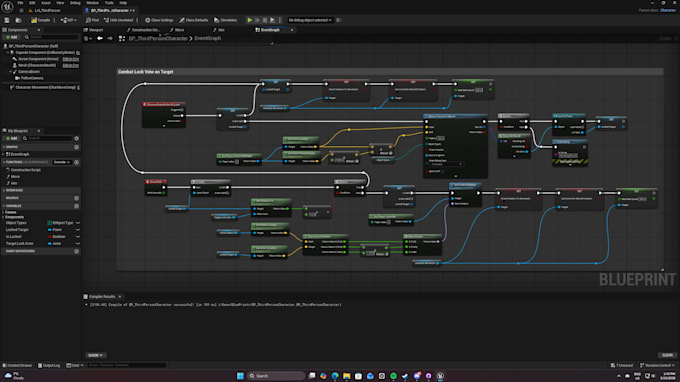This screenshot has height=382, width=680.
Task: Expand the EventGraph entry in My Blueprint
Action: [4, 154]
